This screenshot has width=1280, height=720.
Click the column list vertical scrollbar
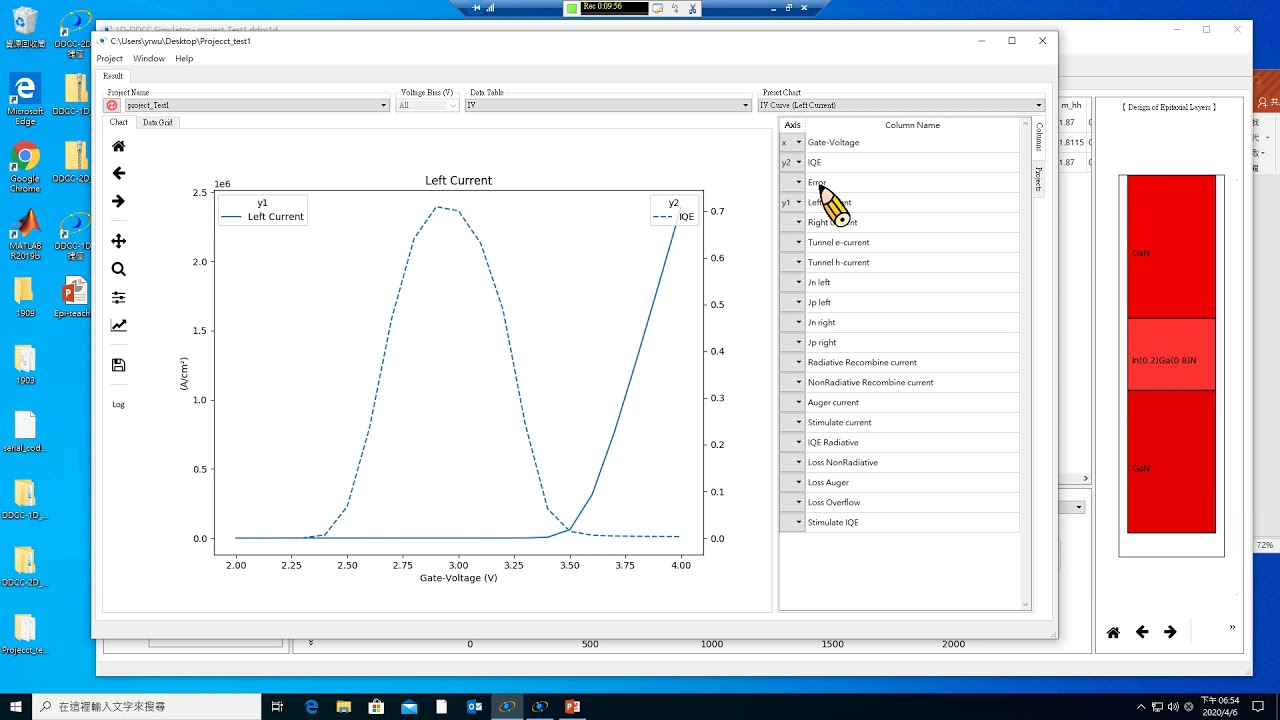[1025, 363]
